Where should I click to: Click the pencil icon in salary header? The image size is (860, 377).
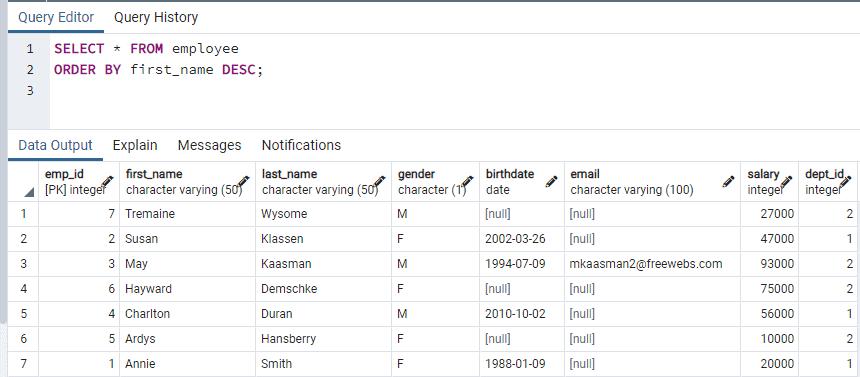coord(787,182)
